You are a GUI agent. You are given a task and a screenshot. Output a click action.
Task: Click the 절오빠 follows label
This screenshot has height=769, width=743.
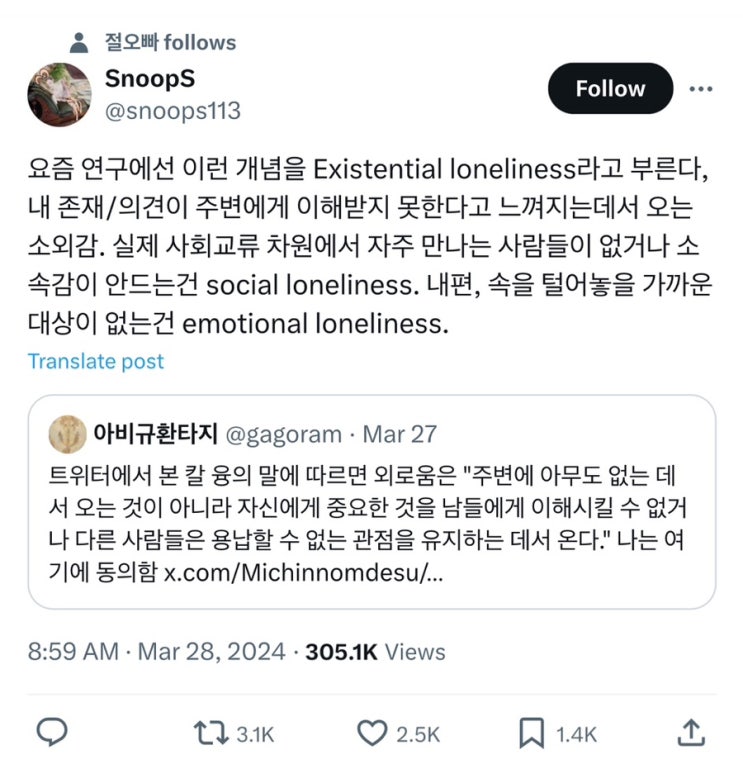click(x=170, y=42)
